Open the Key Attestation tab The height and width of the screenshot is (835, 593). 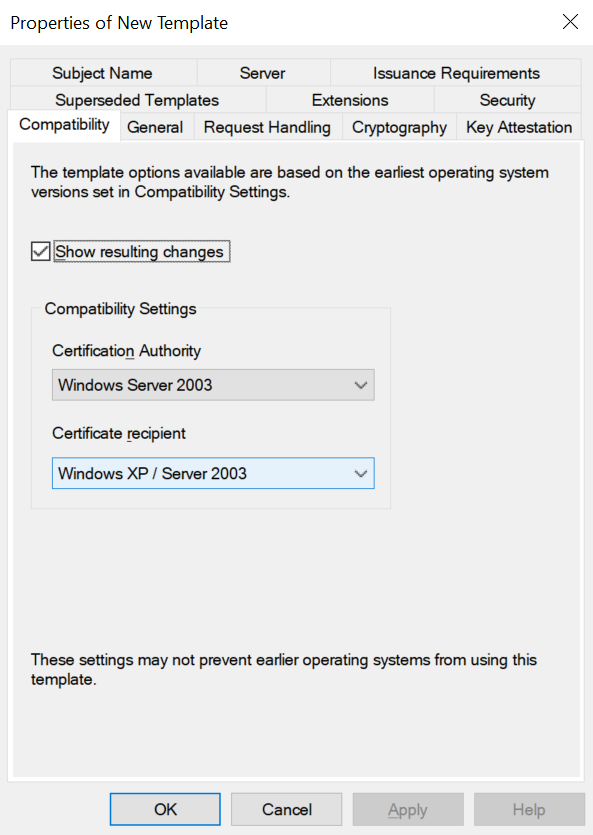[519, 127]
